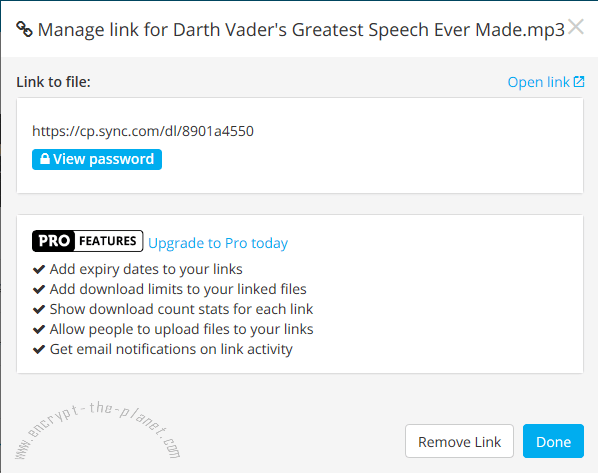
Task: Select the cp.sync.com share URL text
Action: tap(143, 131)
